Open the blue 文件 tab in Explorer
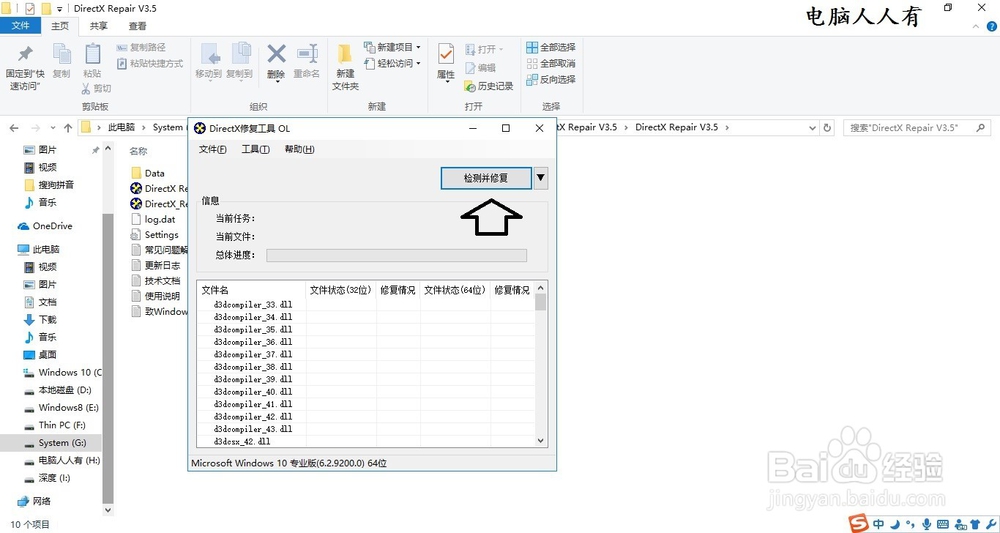The height and width of the screenshot is (533, 1000). pos(20,26)
